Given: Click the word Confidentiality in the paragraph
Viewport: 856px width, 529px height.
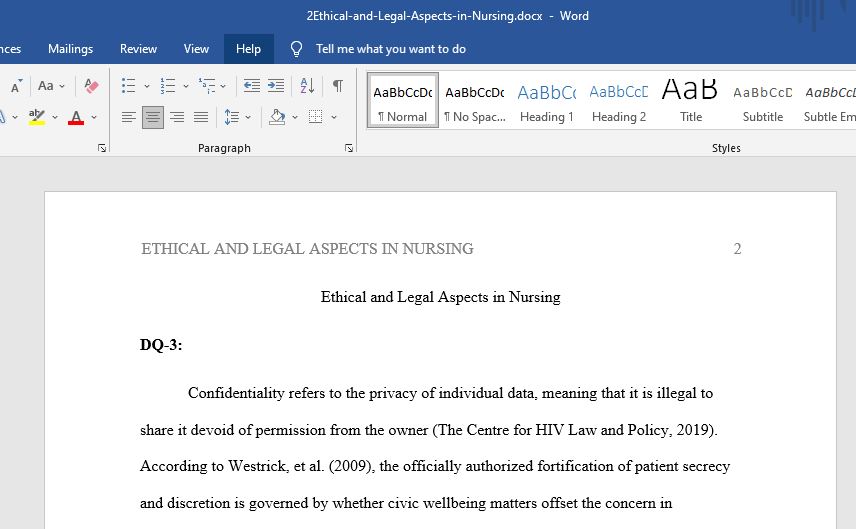Looking at the screenshot, I should point(236,393).
